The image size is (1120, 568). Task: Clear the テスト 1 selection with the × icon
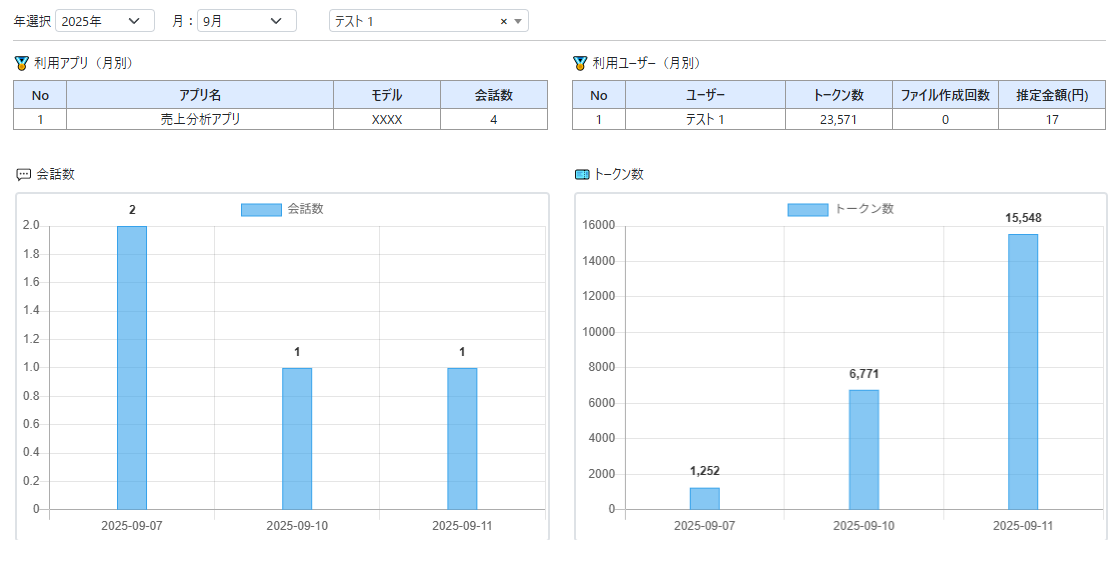point(504,21)
